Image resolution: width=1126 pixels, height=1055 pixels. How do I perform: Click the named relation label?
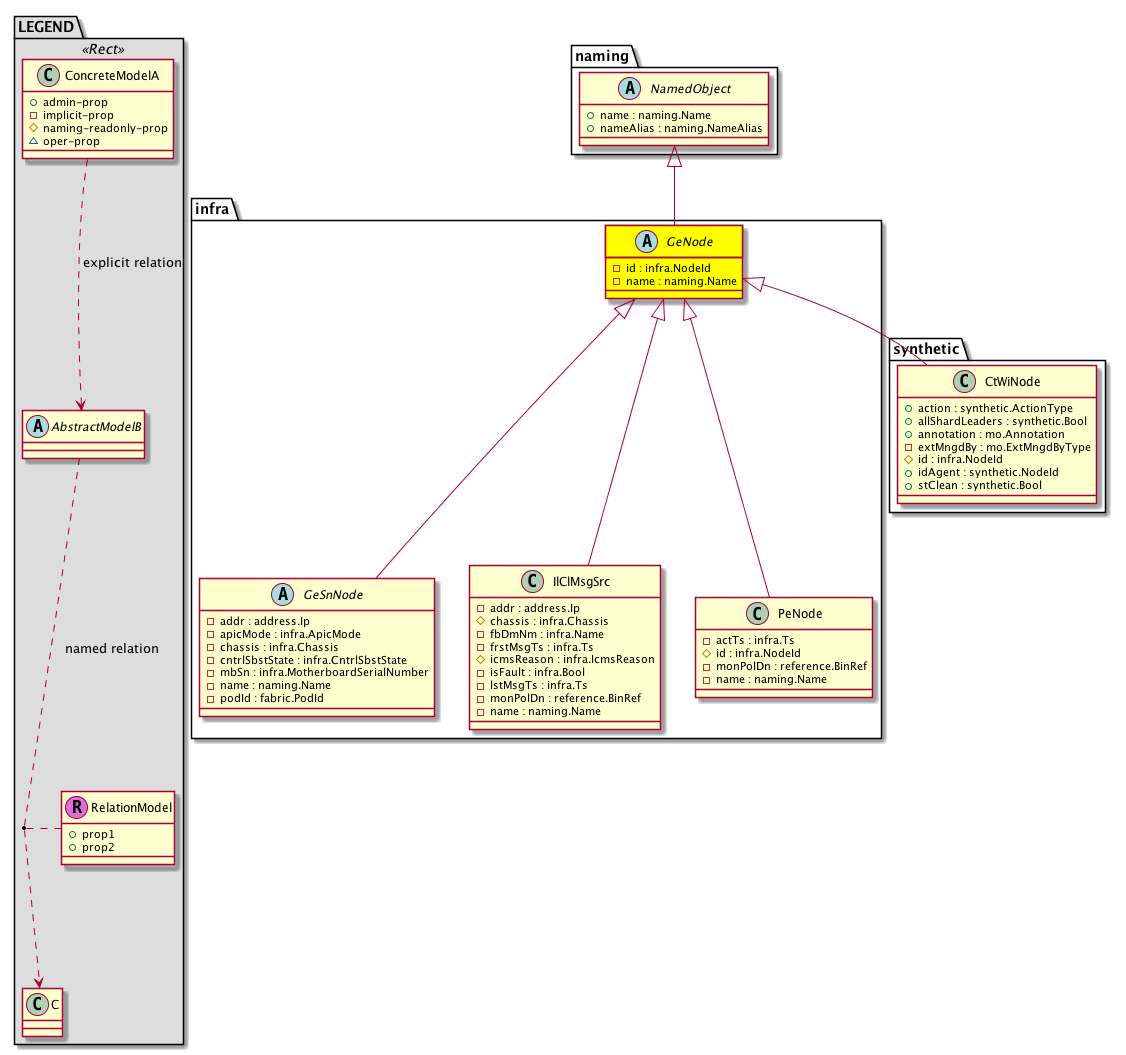pyautogui.click(x=111, y=648)
